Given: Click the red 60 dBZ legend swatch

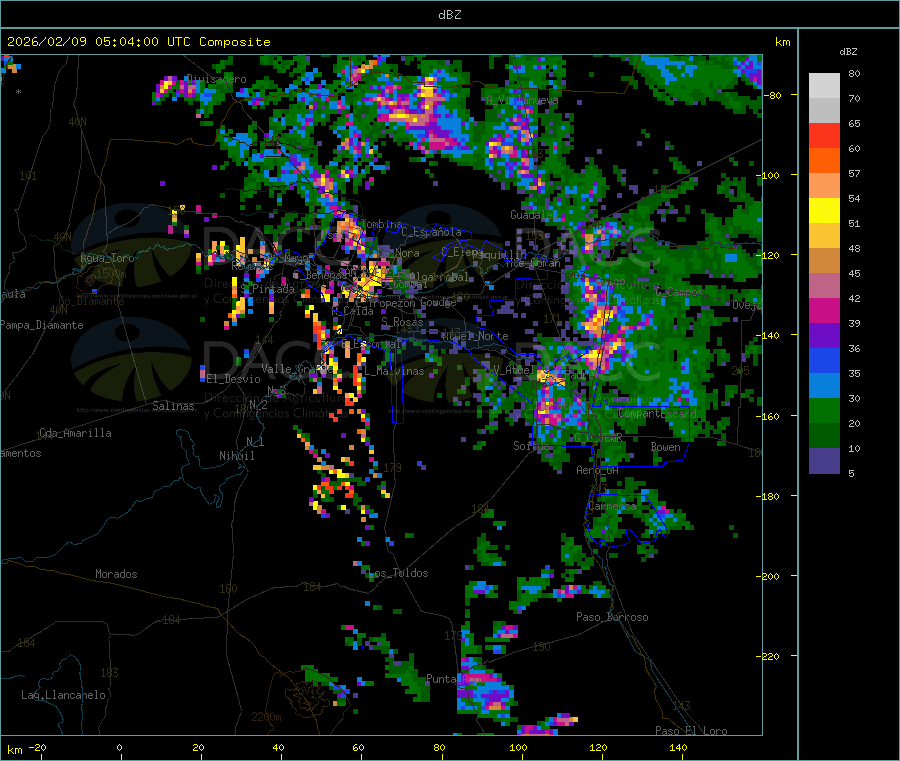Looking at the screenshot, I should pyautogui.click(x=824, y=135).
